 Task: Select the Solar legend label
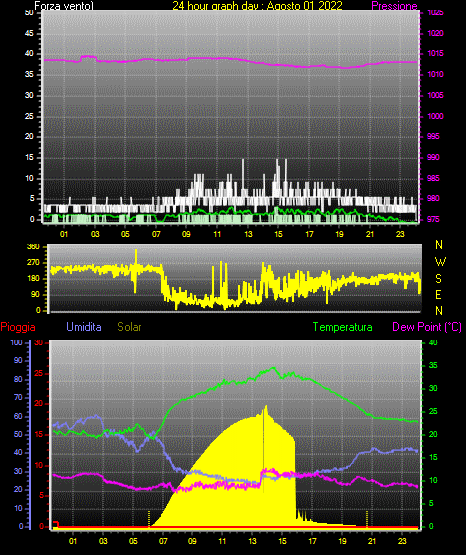[x=130, y=327]
